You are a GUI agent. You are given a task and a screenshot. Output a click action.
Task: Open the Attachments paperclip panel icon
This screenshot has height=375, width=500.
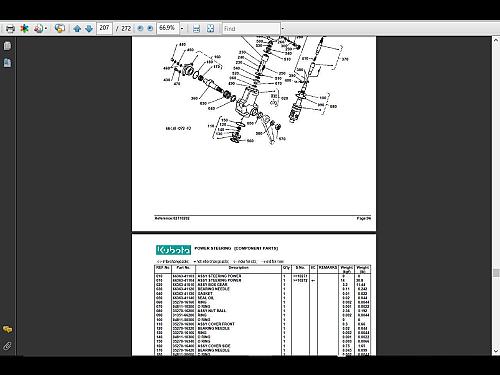pos(7,346)
